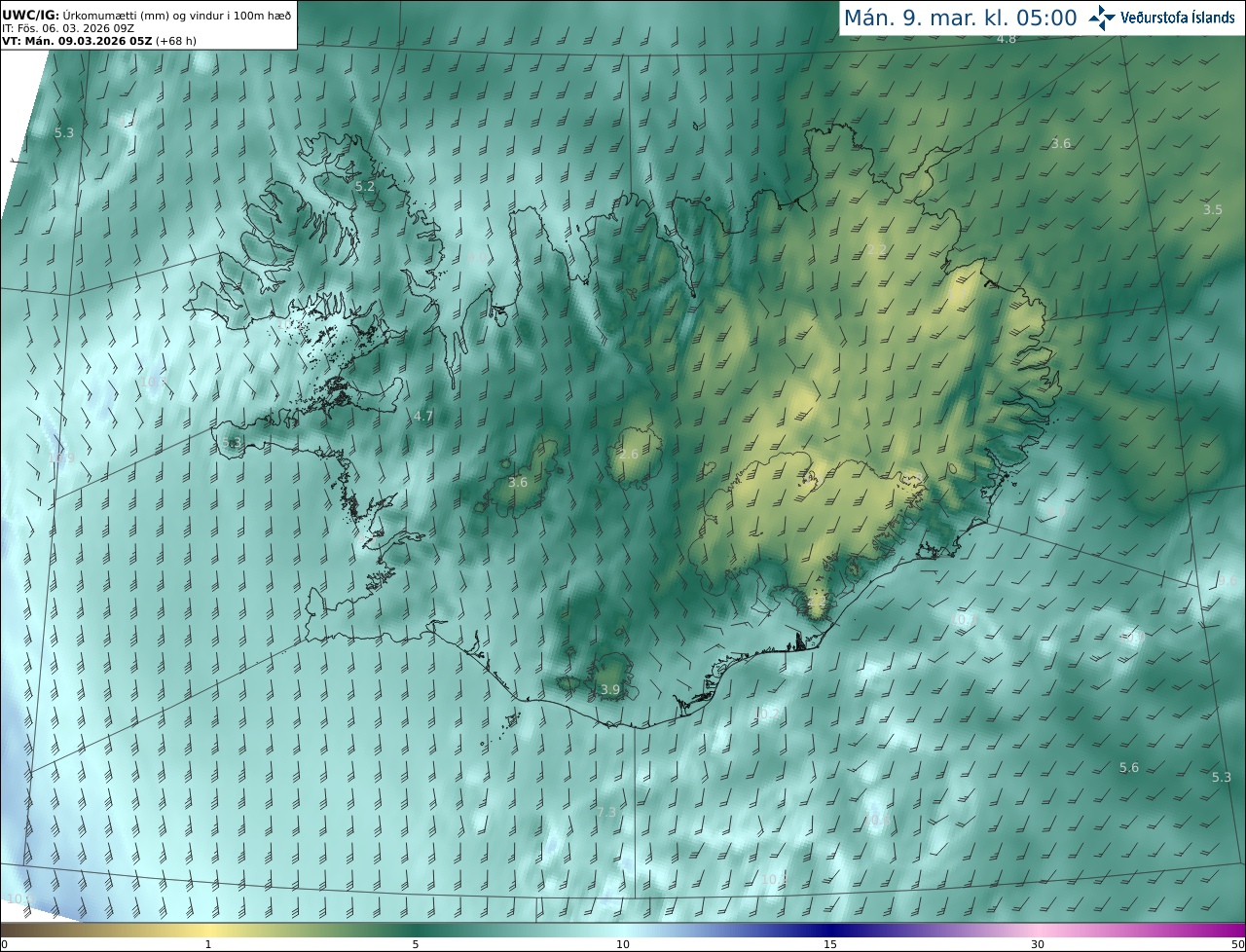Click the 4.7 value on the map
The height and width of the screenshot is (952, 1246).
pyautogui.click(x=423, y=416)
